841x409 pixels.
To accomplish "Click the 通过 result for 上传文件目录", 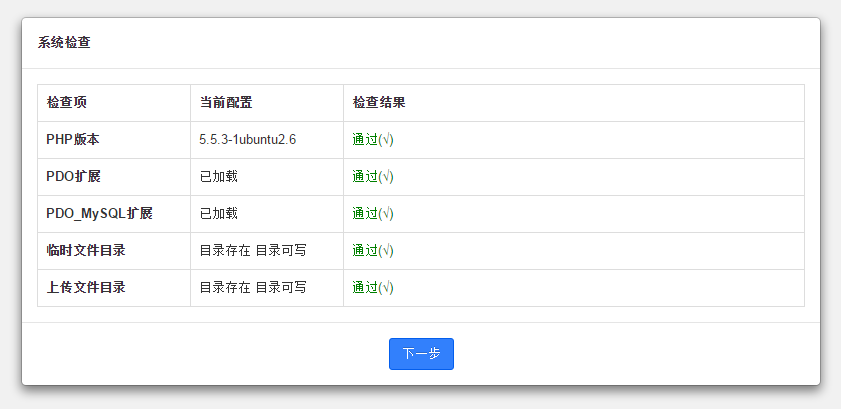I will (373, 288).
